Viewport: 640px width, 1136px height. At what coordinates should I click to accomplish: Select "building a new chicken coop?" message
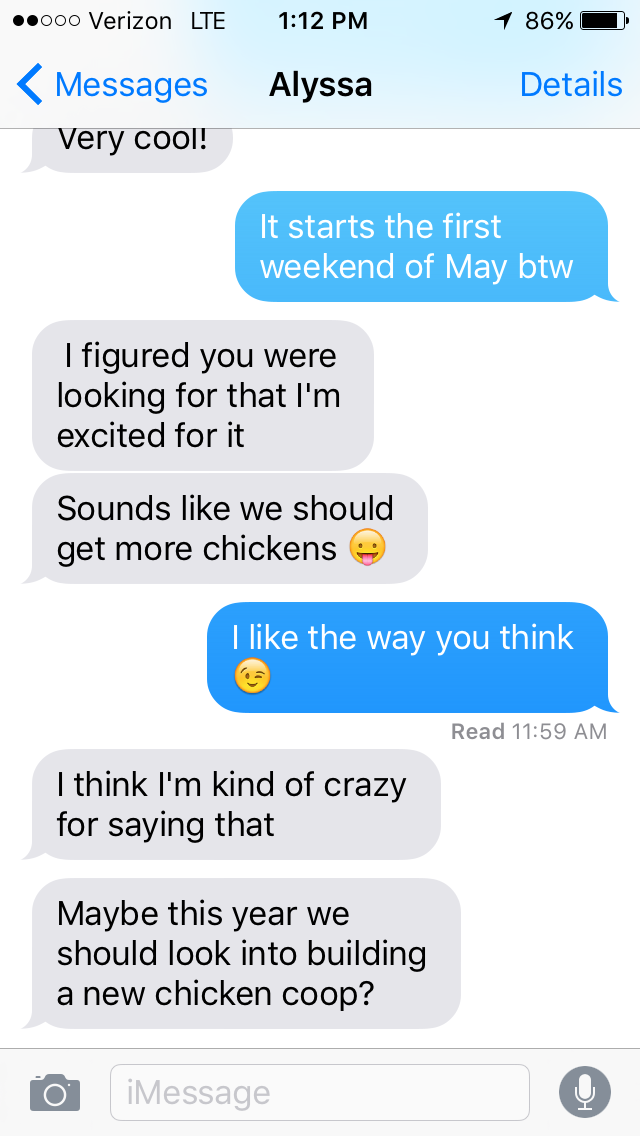tap(241, 953)
